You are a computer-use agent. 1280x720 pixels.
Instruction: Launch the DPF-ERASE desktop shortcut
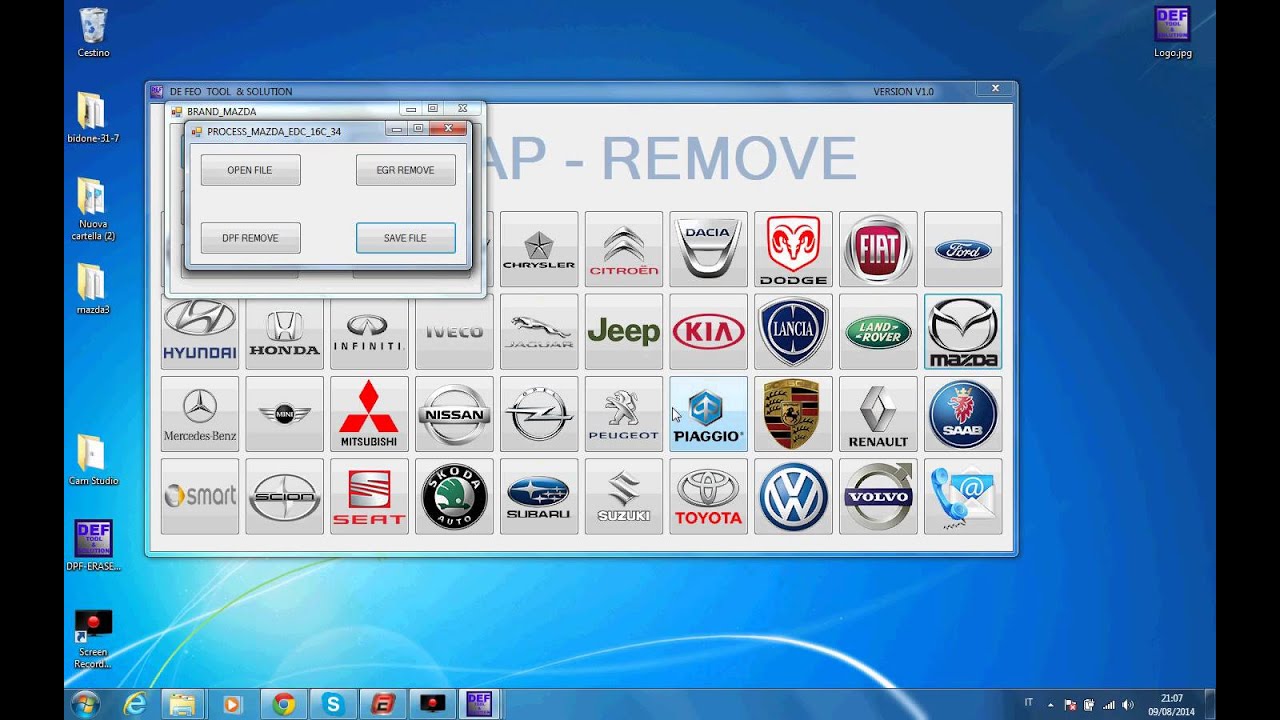tap(93, 545)
